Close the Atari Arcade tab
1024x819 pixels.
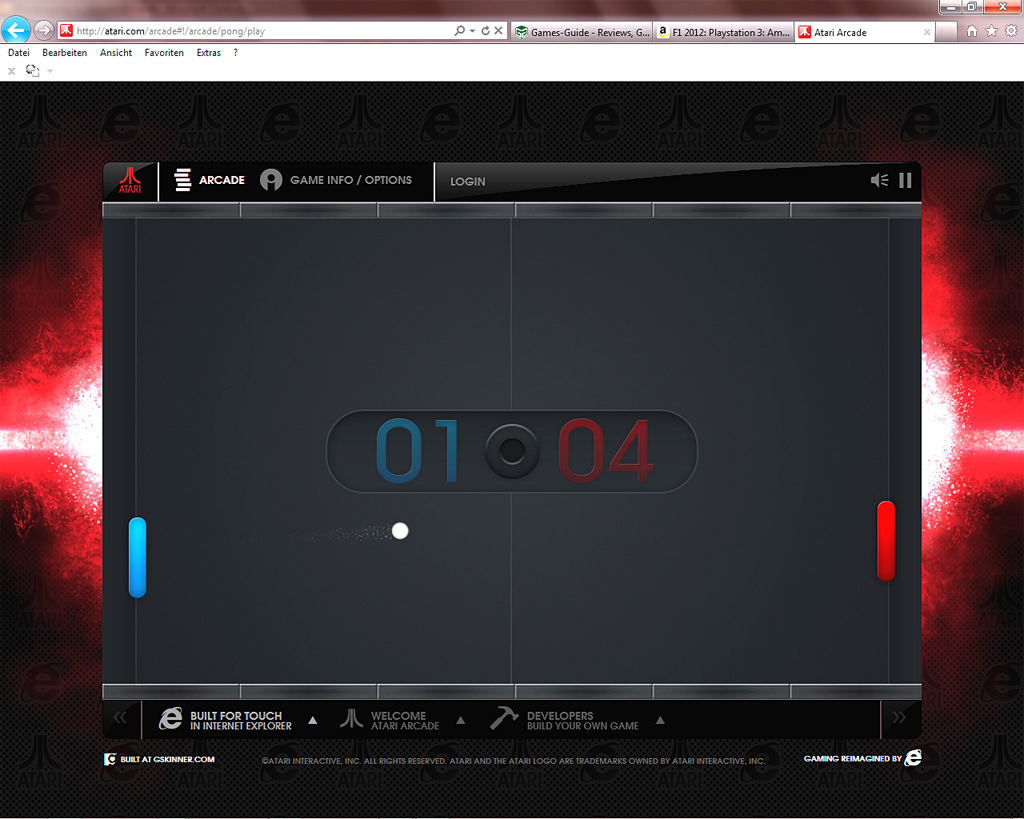pyautogui.click(x=927, y=32)
